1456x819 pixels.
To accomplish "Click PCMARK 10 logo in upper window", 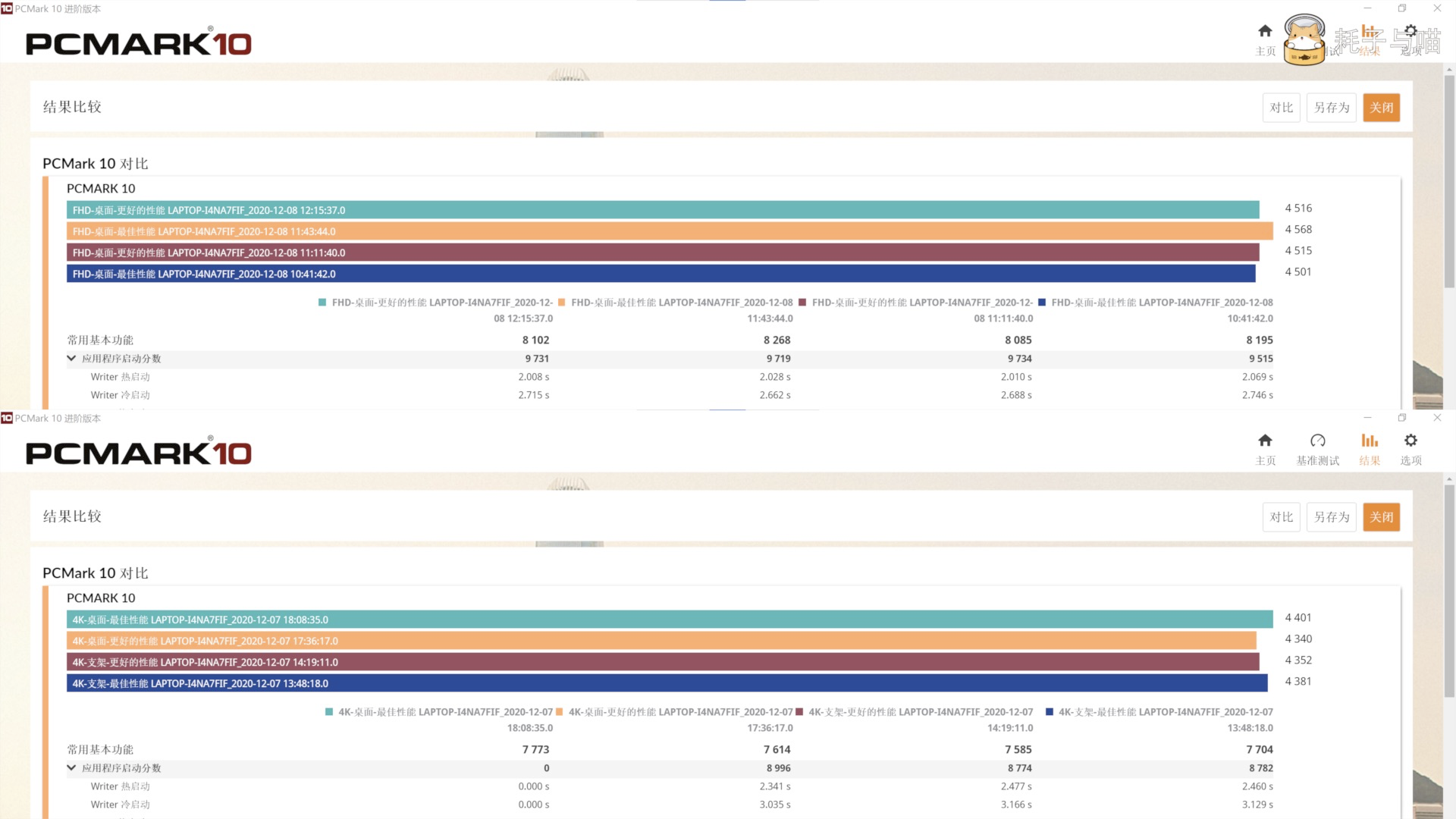I will point(138,43).
